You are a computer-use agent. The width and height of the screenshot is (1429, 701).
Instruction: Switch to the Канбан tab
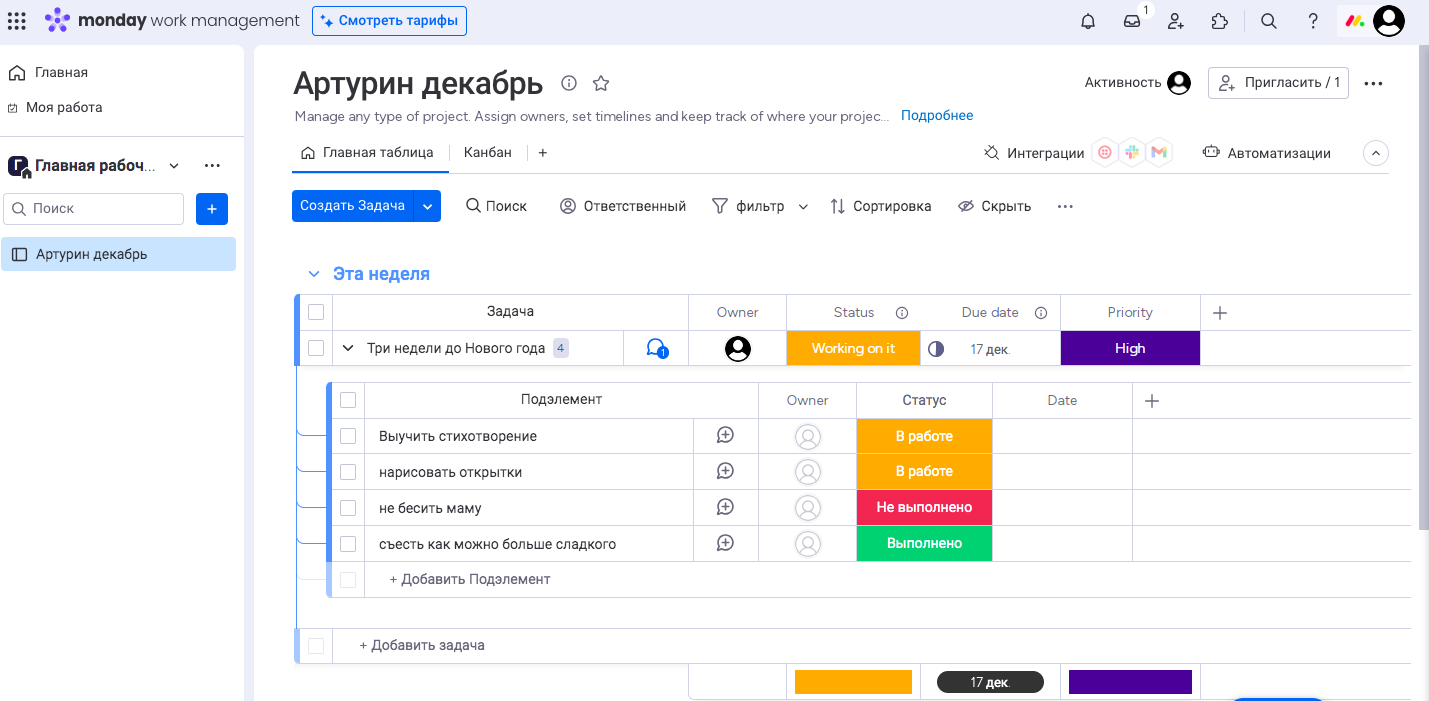pos(487,152)
